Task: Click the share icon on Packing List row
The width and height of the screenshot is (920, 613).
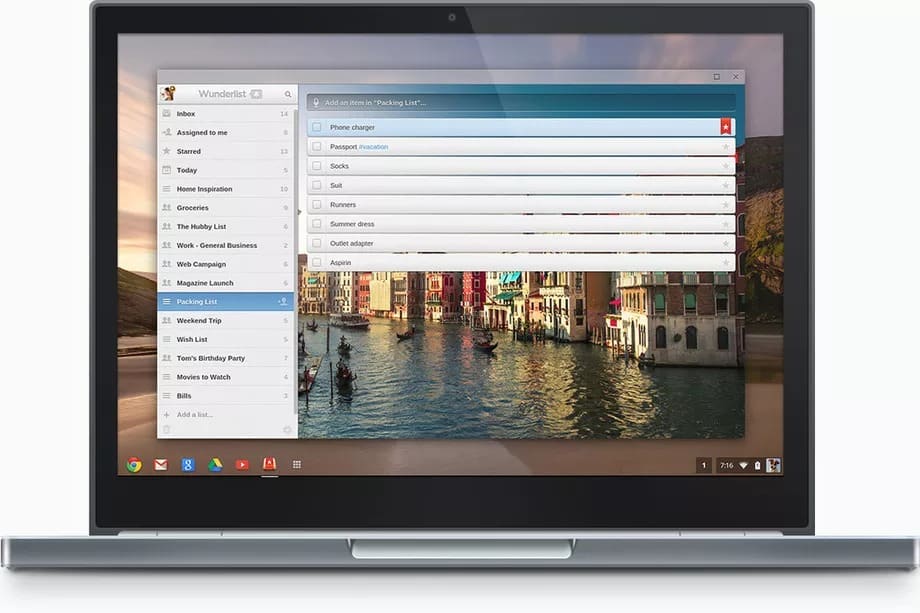Action: click(283, 302)
